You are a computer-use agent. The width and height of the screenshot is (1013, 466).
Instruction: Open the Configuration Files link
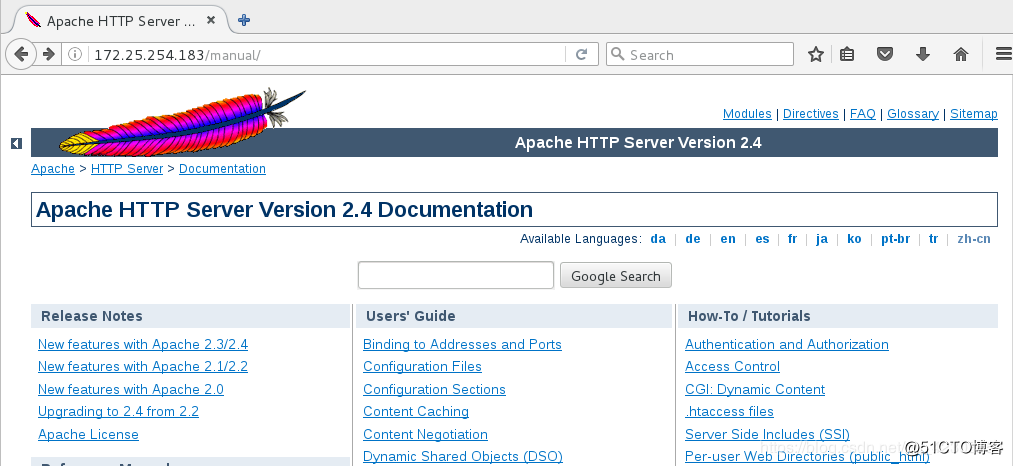(x=423, y=366)
